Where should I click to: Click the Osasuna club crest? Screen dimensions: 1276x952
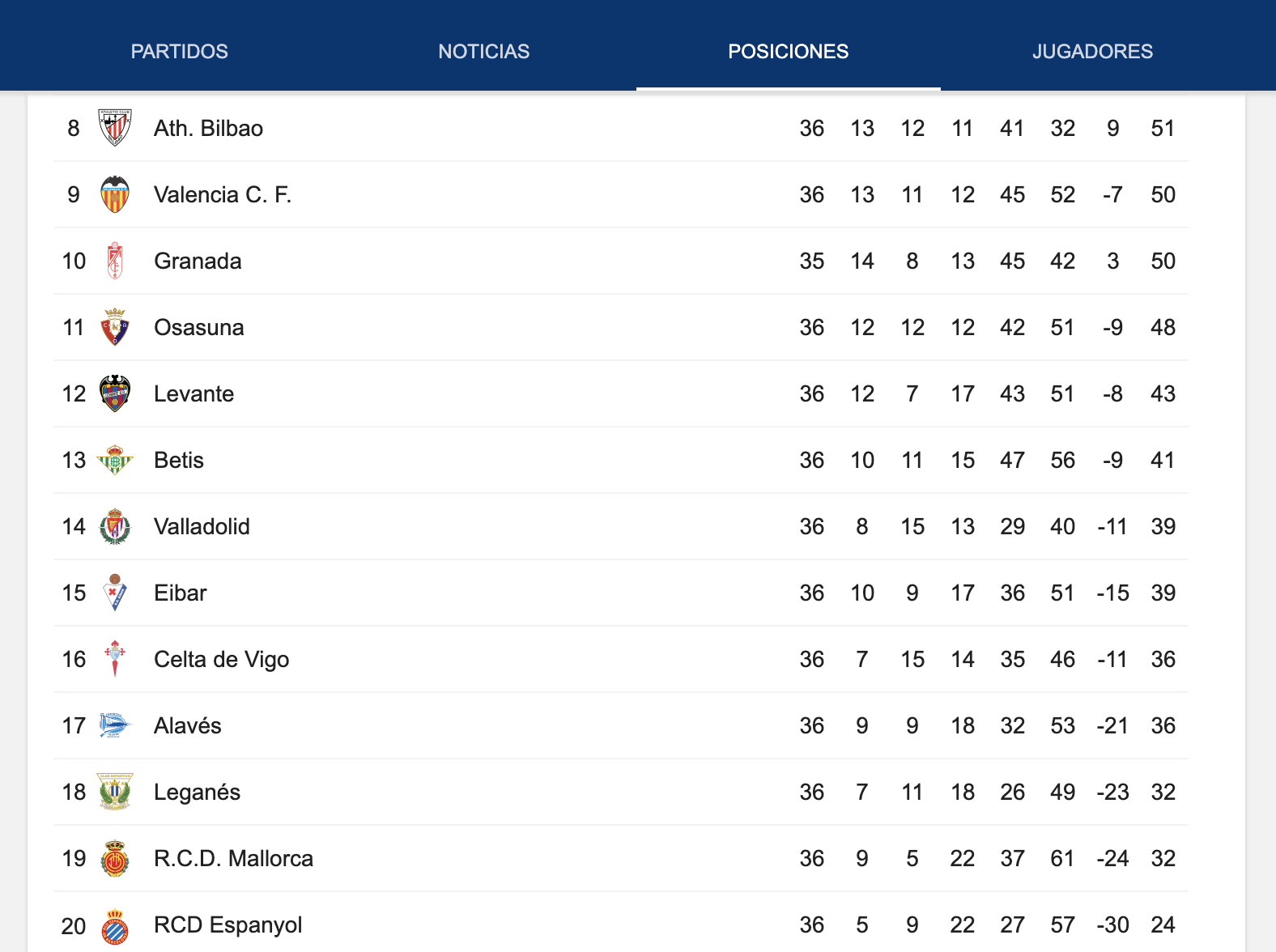tap(114, 326)
